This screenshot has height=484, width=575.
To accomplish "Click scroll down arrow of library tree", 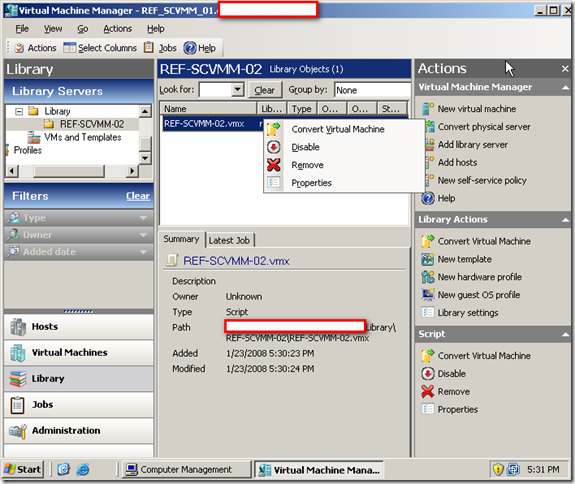I will [x=145, y=158].
